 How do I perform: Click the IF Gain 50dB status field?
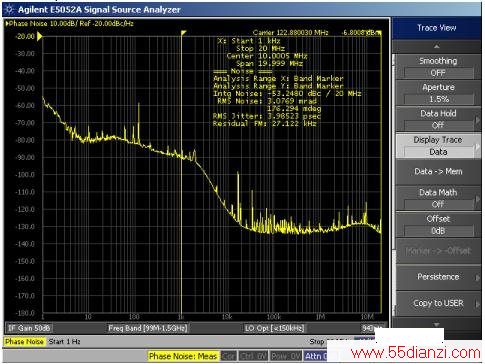29,328
